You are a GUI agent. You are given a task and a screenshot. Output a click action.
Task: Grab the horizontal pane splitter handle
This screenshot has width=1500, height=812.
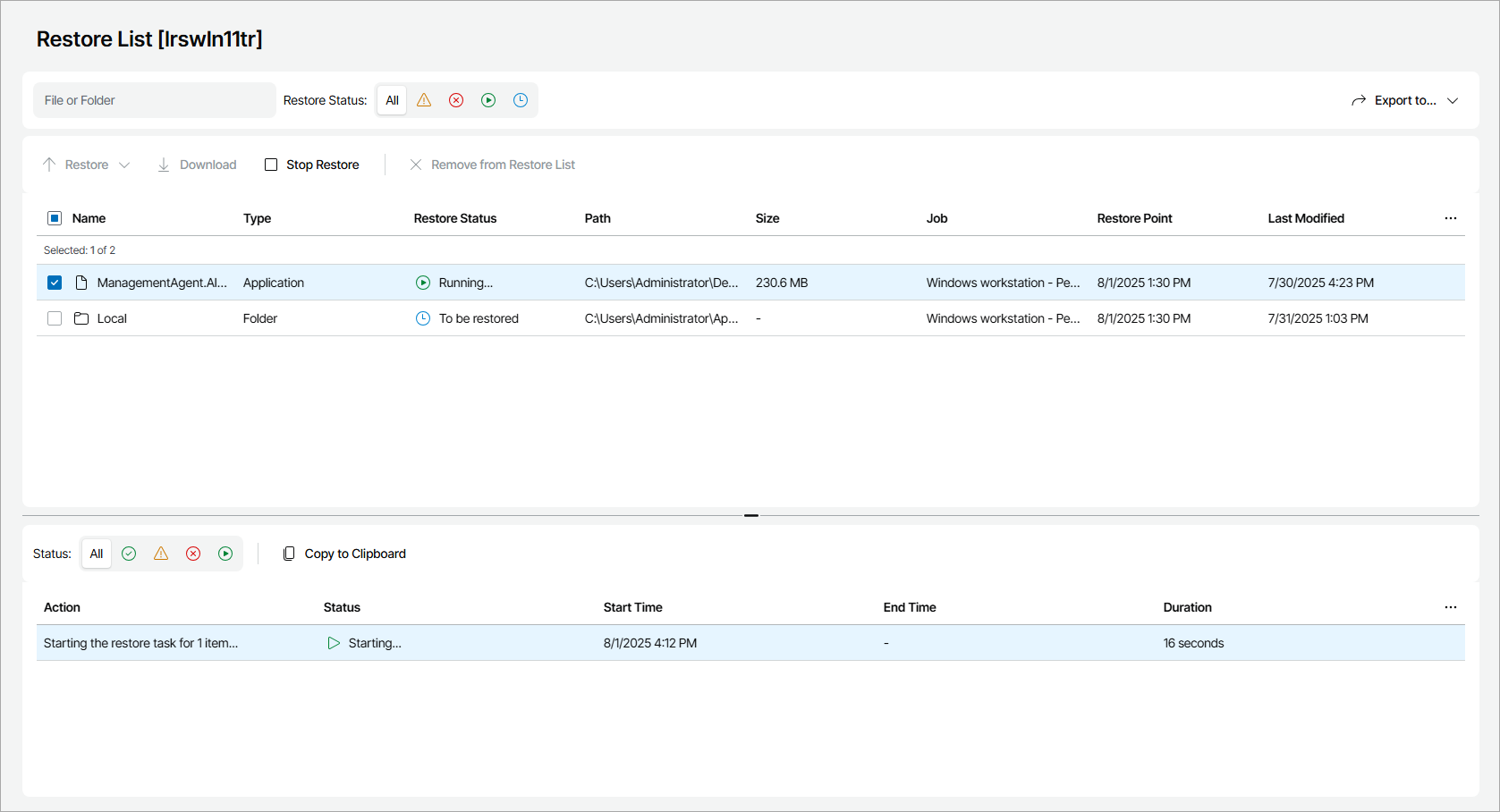pyautogui.click(x=751, y=515)
